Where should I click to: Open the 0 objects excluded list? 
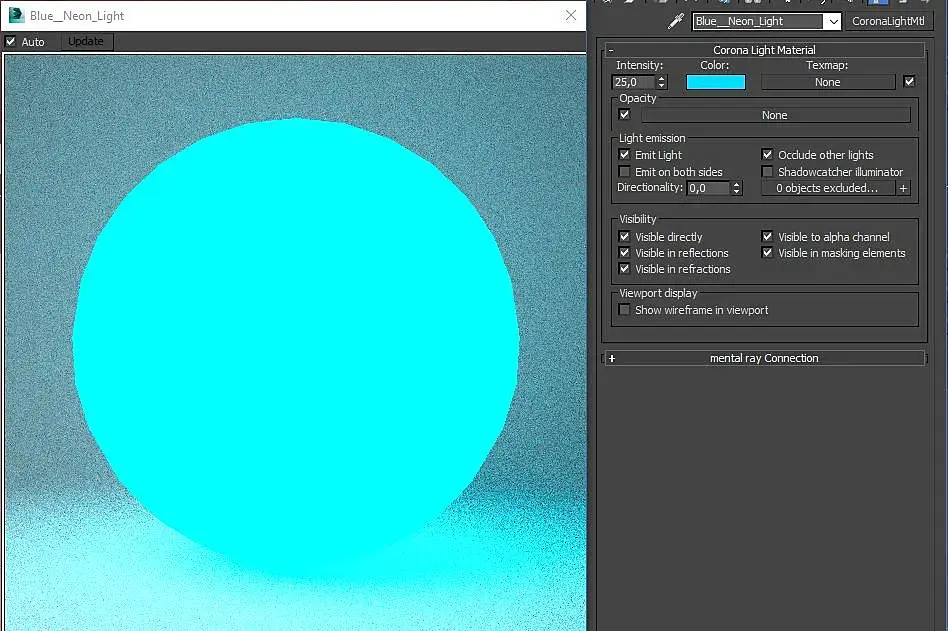coord(827,188)
